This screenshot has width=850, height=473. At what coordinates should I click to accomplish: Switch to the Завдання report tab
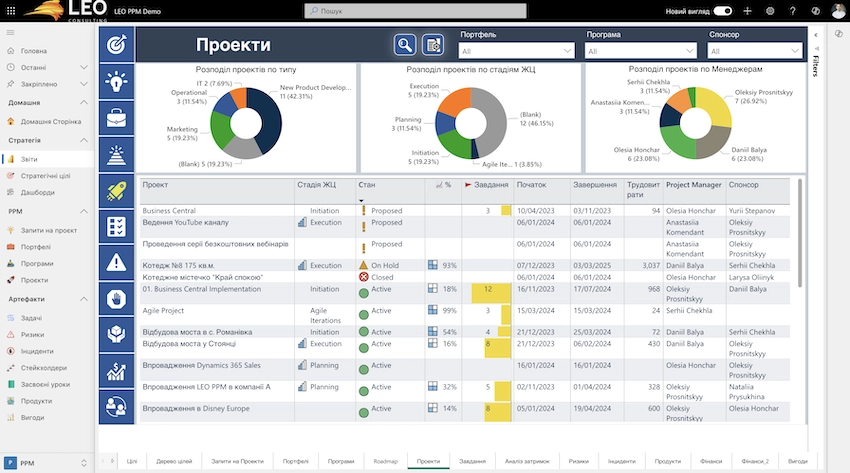pos(472,460)
